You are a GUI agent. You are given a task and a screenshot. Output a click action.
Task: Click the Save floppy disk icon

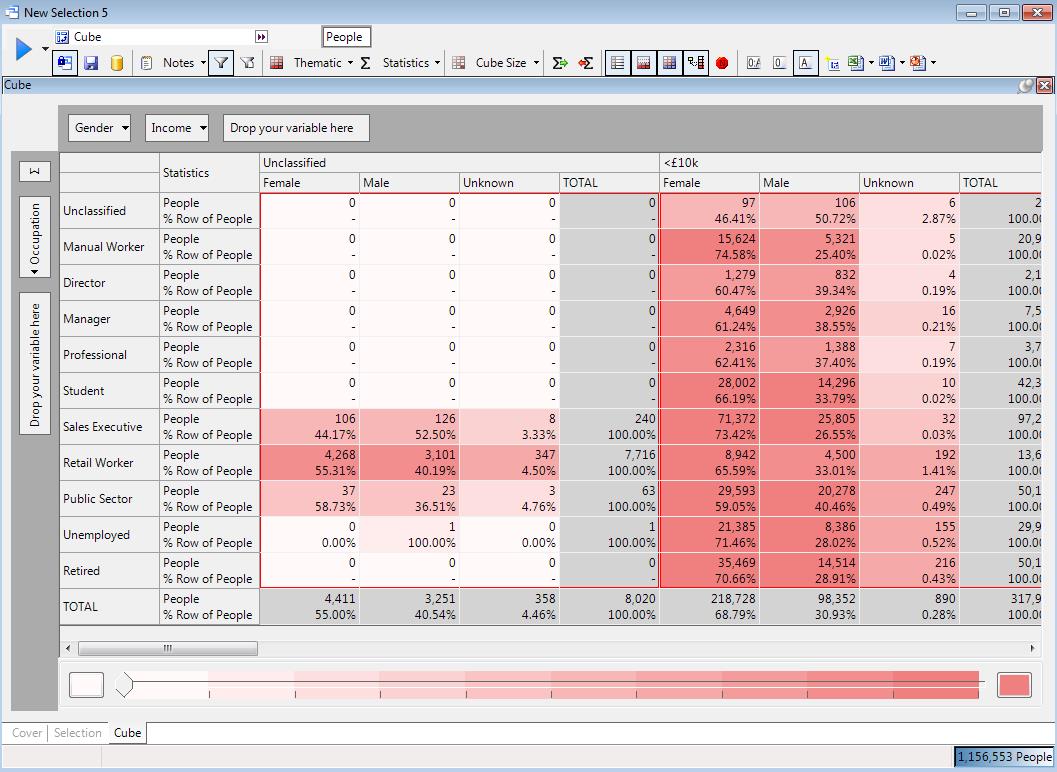[x=91, y=63]
